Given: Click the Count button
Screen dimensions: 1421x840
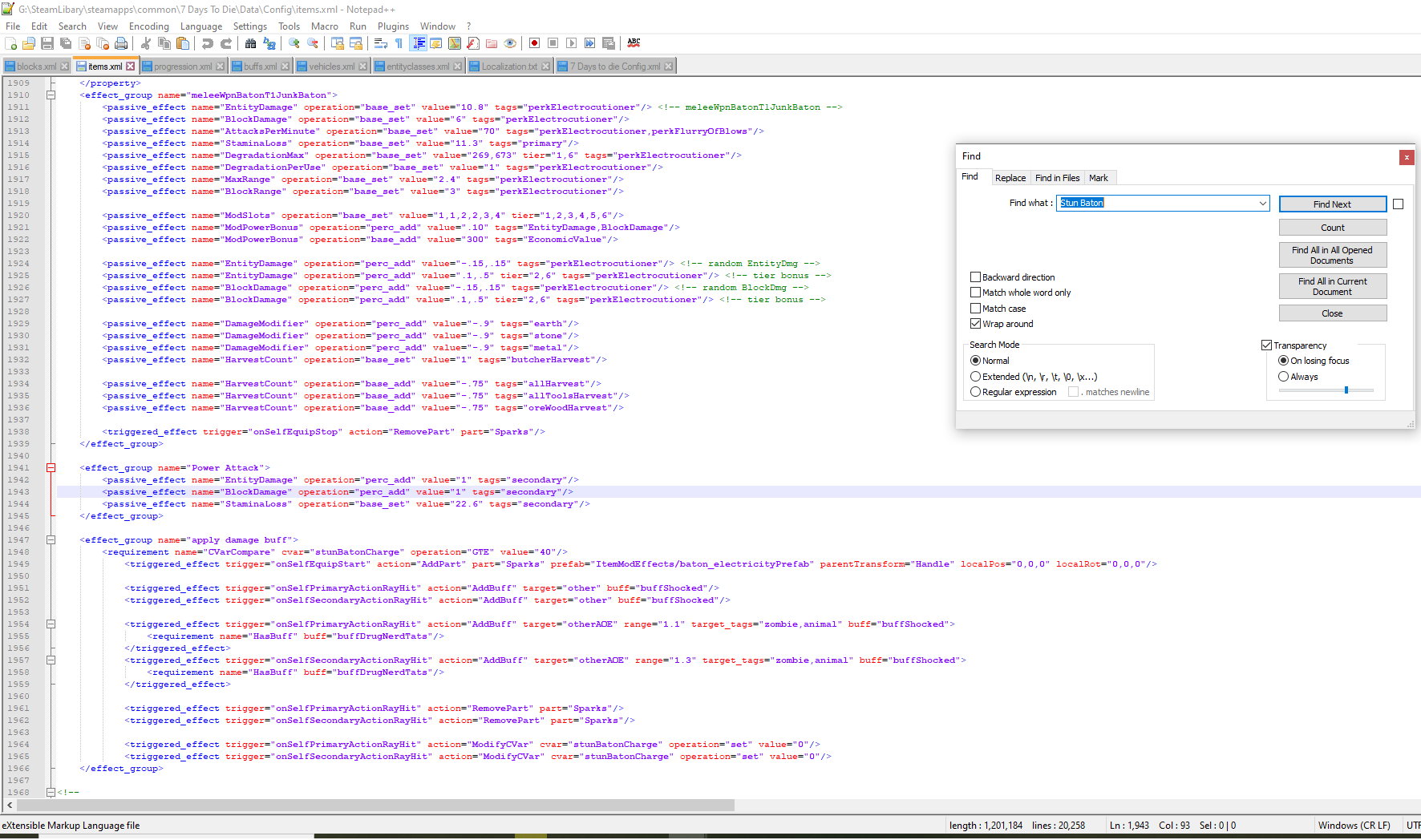Looking at the screenshot, I should click(x=1332, y=228).
